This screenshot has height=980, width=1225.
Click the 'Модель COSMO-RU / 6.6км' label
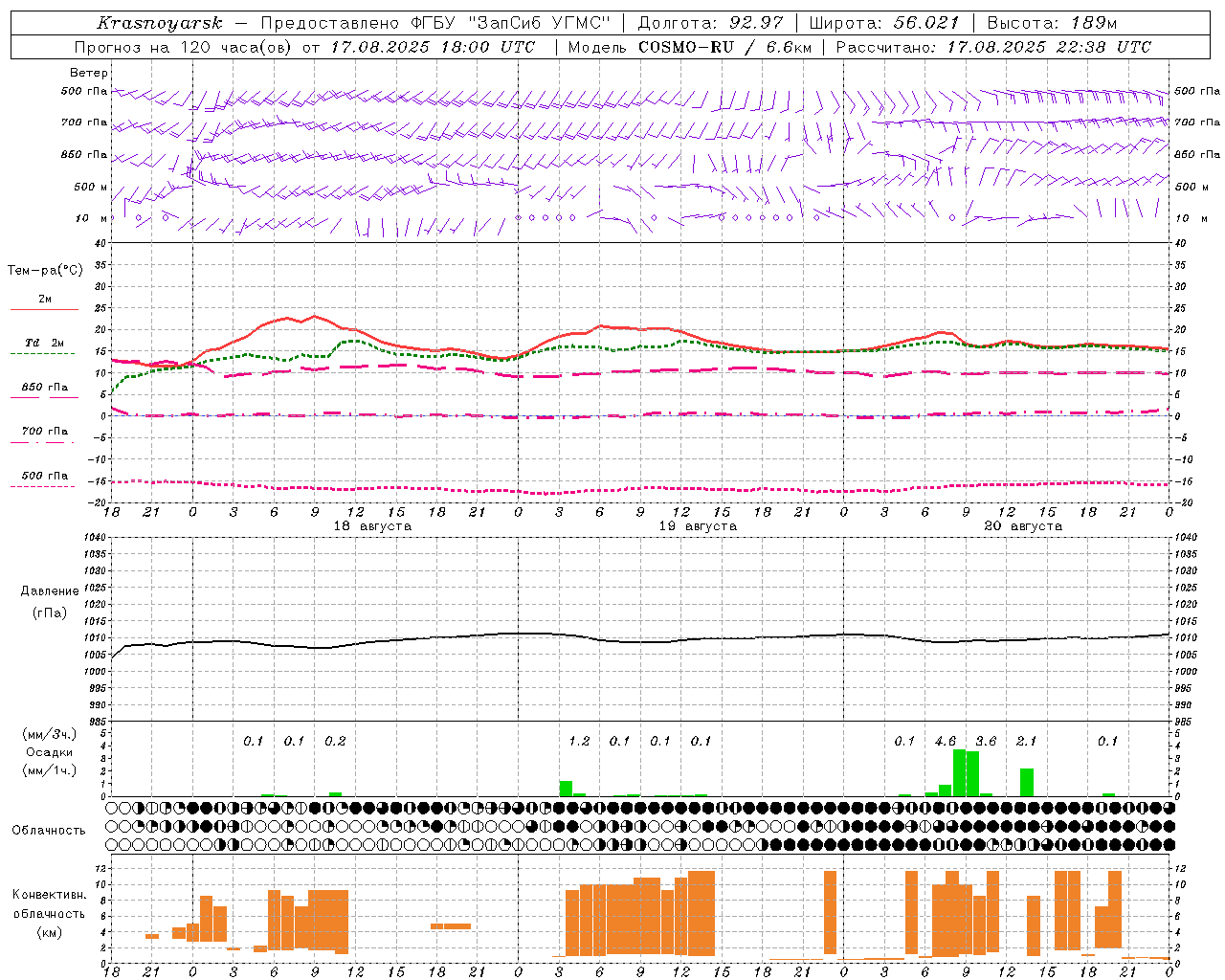pyautogui.click(x=689, y=47)
